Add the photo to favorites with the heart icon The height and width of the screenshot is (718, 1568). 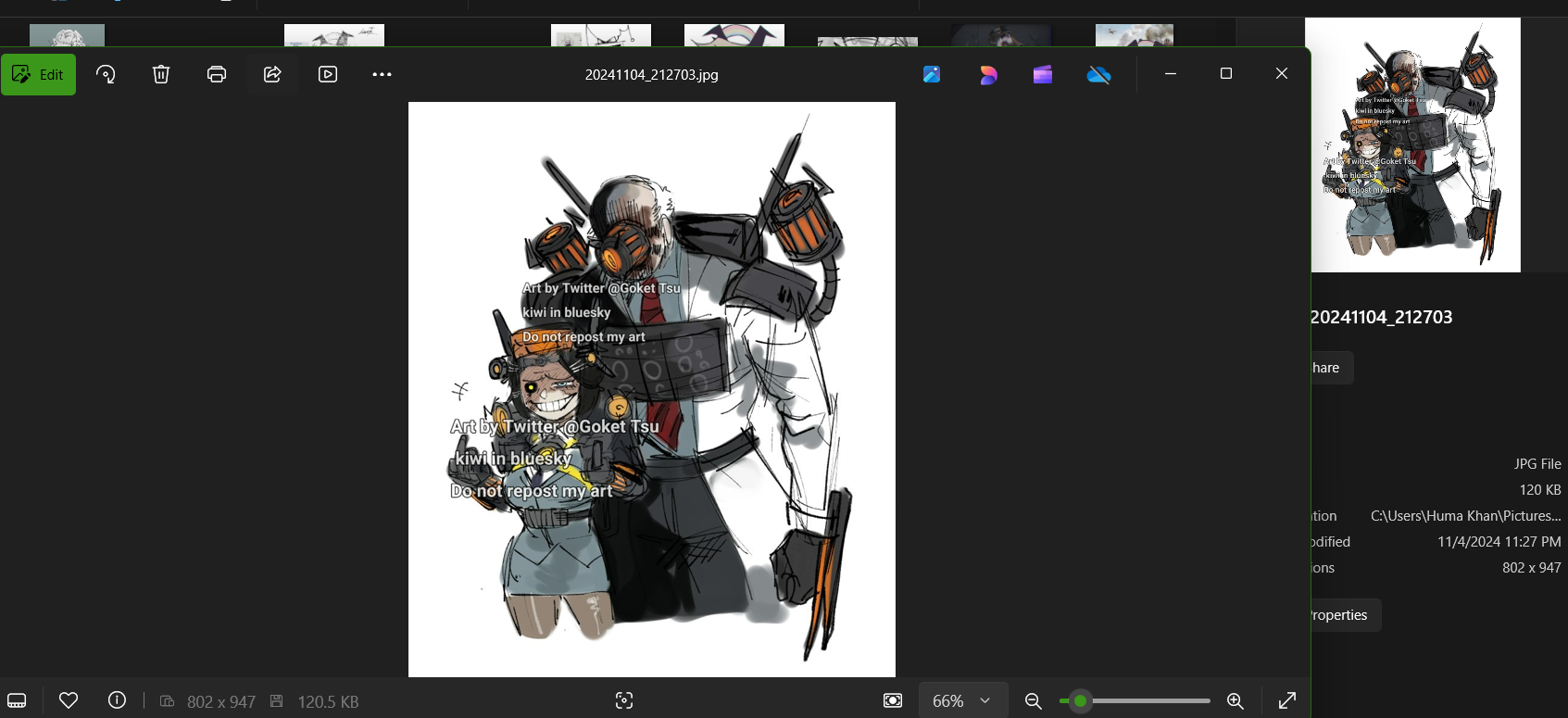click(69, 700)
